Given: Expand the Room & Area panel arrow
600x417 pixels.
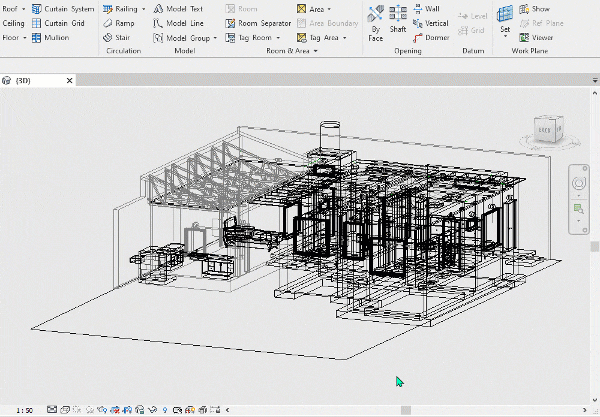Looking at the screenshot, I should tap(316, 51).
